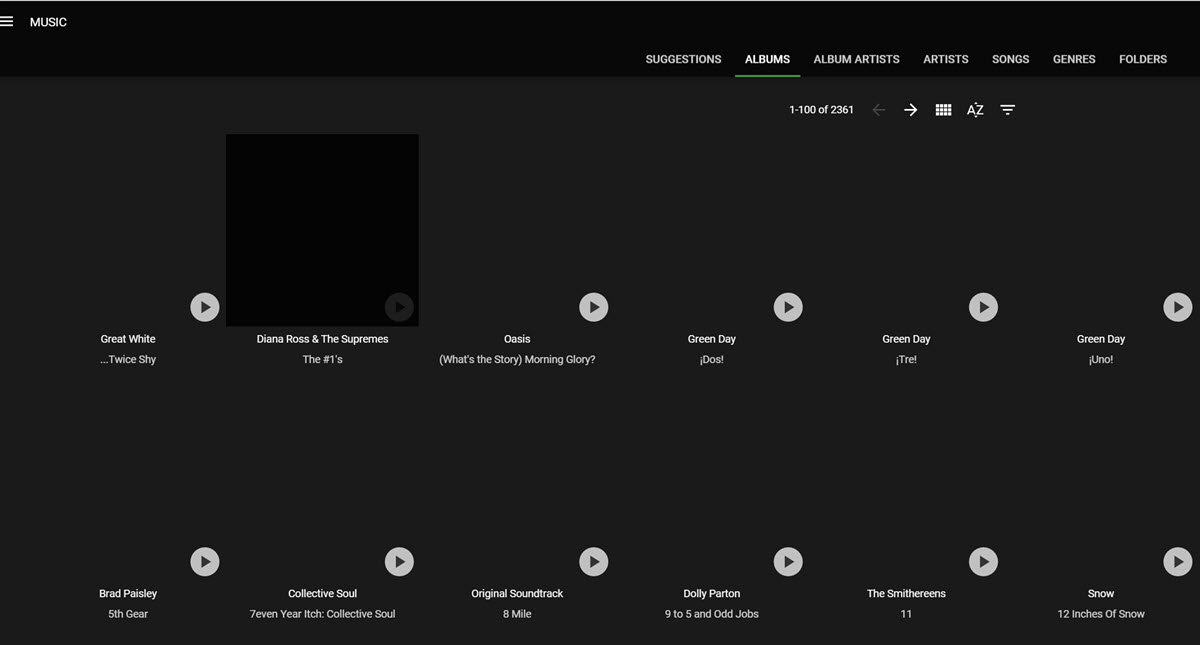Play Green Day ¡Uno! album
Image resolution: width=1200 pixels, height=645 pixels.
[1177, 307]
